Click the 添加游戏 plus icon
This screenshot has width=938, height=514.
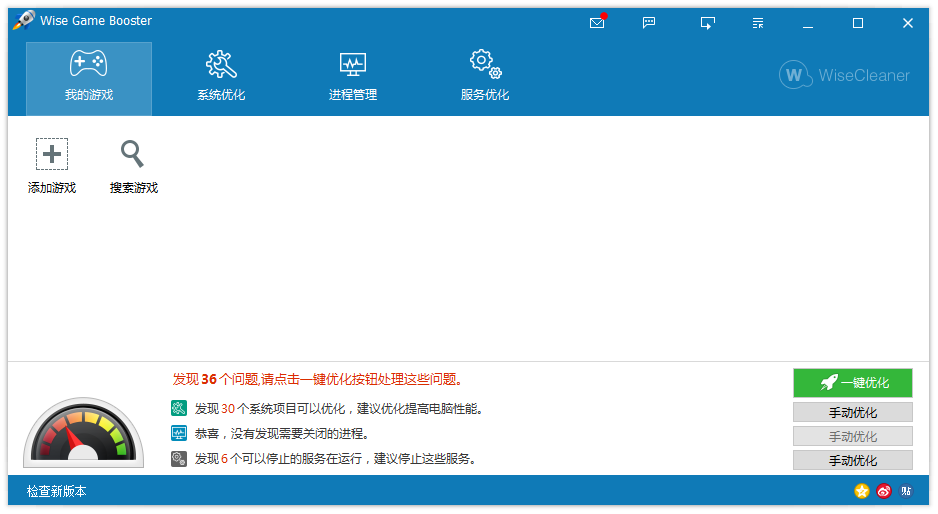pos(52,154)
